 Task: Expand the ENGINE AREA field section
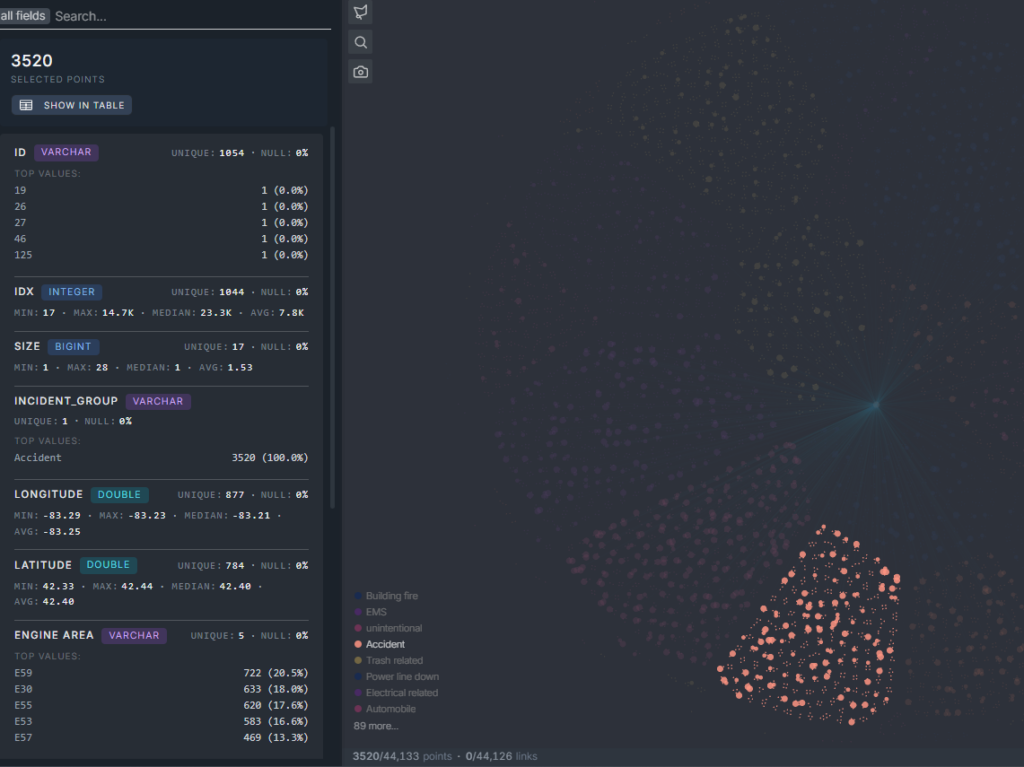(x=54, y=635)
